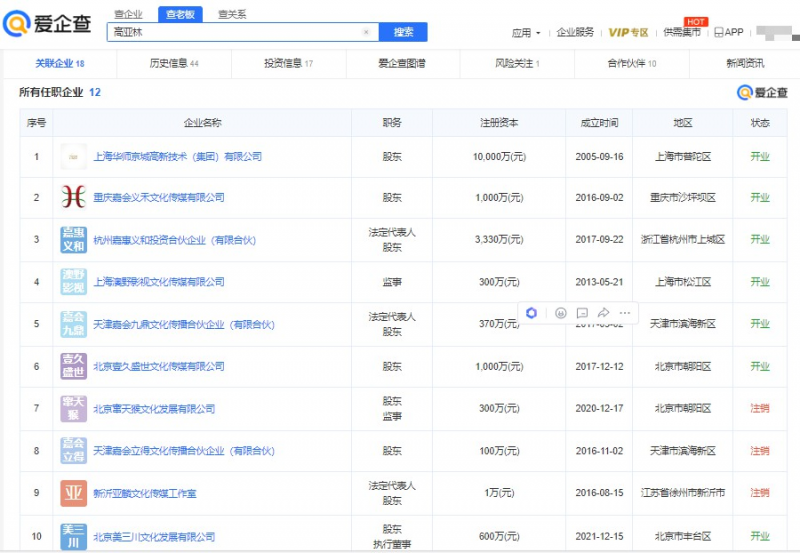
Task: Open 上海华师京城高新技术 company link
Action: point(177,157)
